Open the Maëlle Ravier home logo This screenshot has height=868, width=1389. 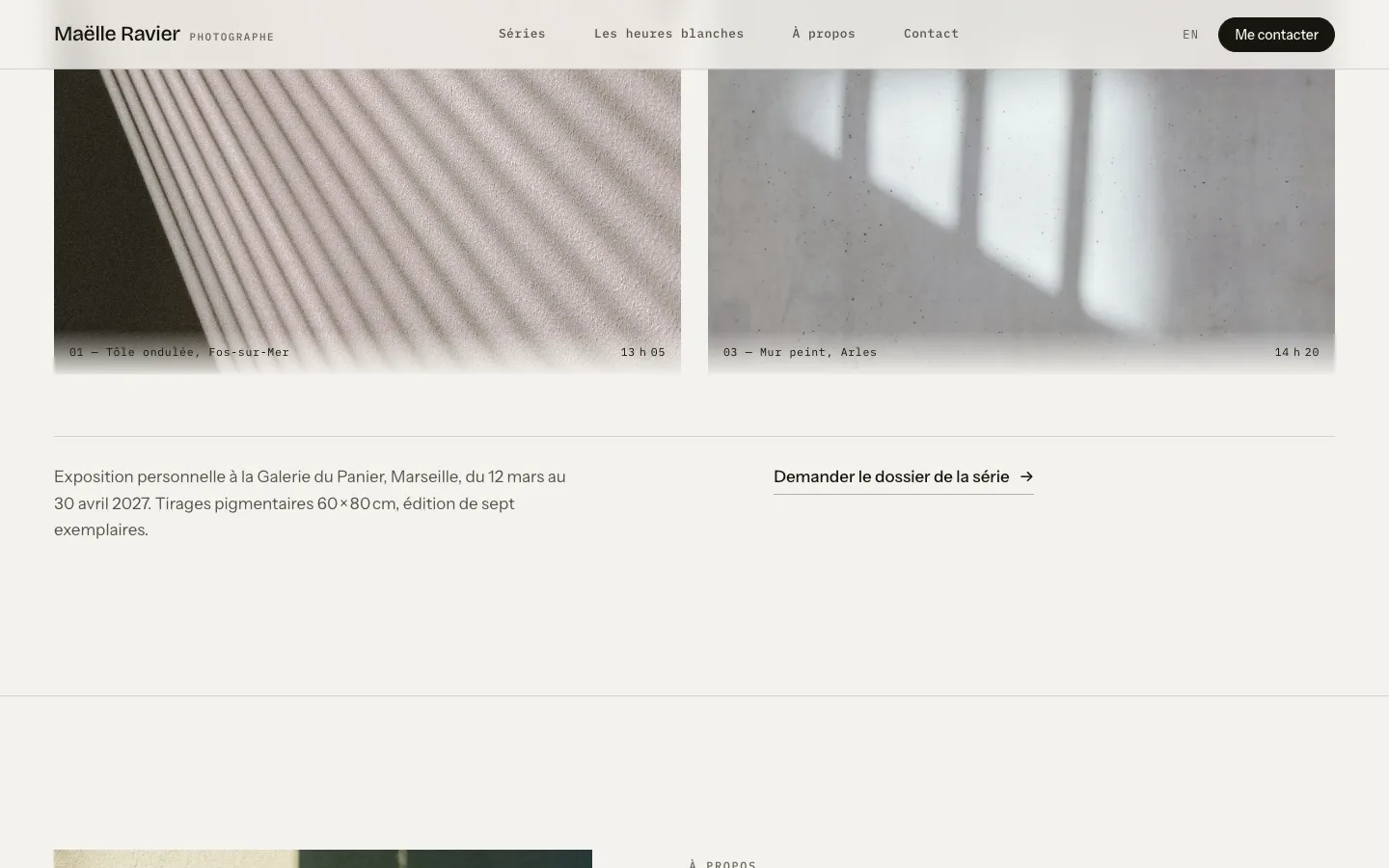tap(117, 34)
